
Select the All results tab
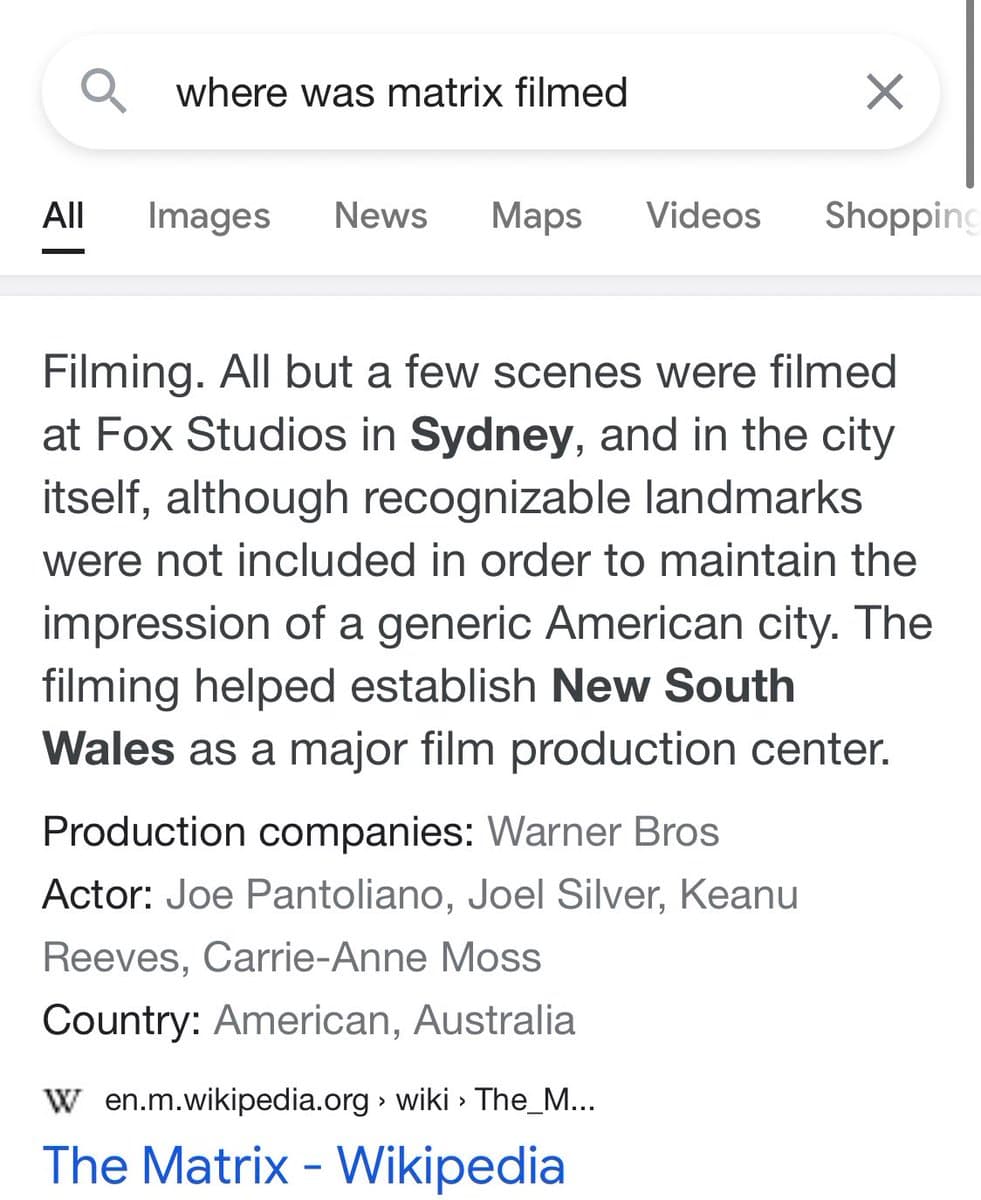coord(62,216)
